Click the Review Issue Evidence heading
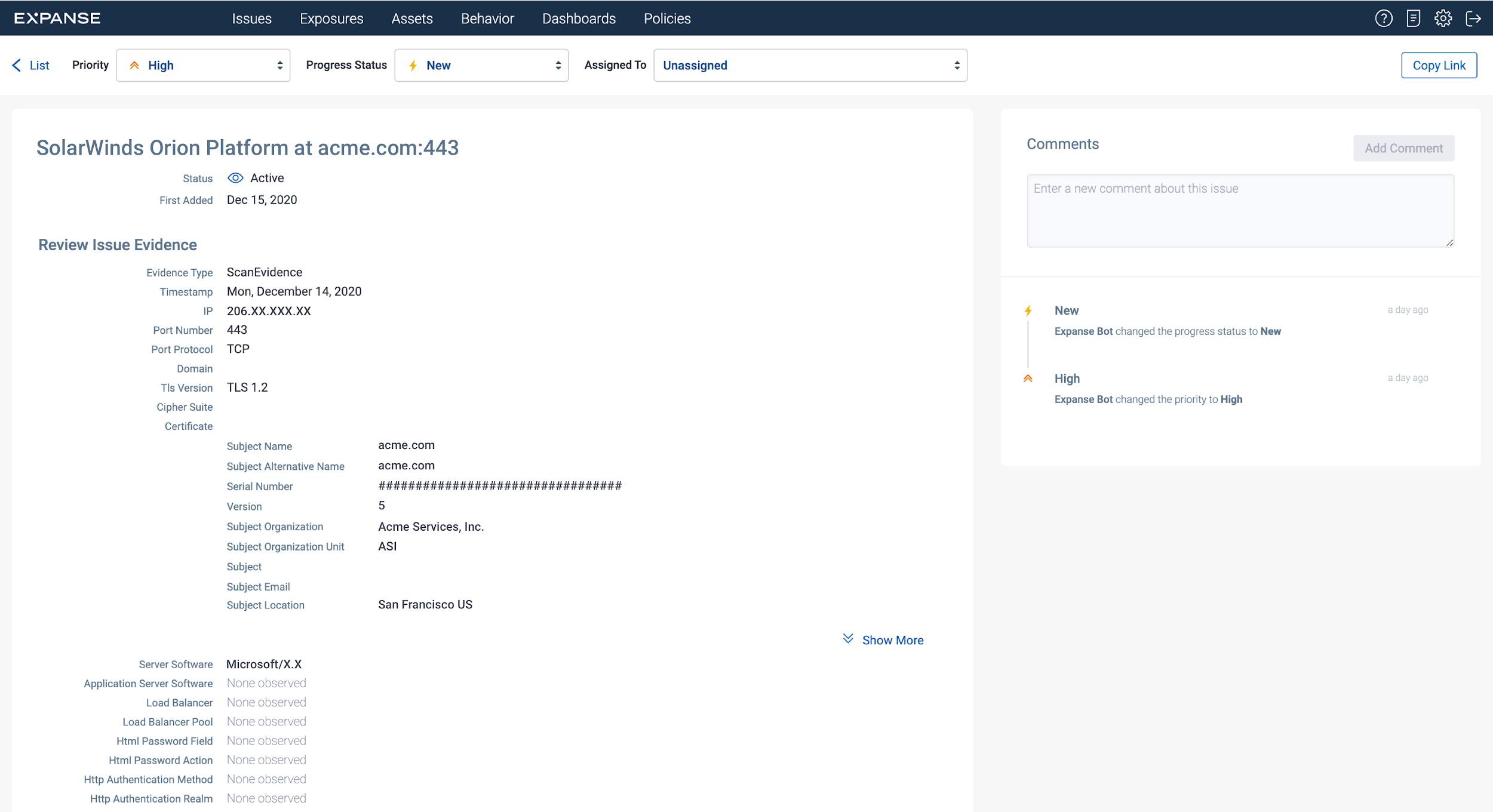The image size is (1493, 812). coord(118,245)
